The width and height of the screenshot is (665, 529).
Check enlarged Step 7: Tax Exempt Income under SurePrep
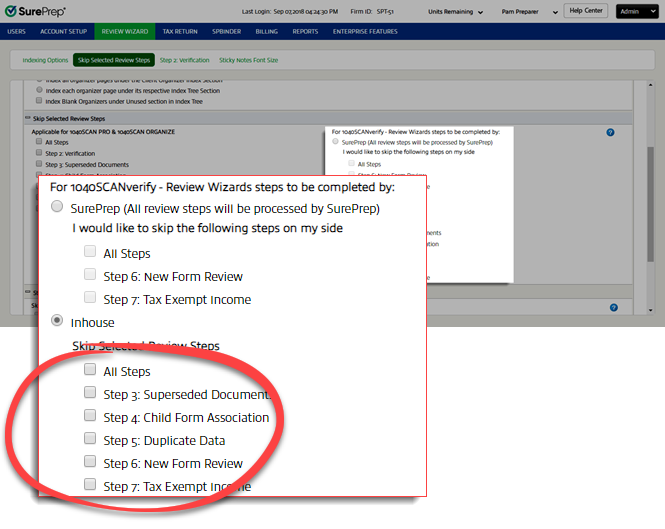pyautogui.click(x=90, y=297)
